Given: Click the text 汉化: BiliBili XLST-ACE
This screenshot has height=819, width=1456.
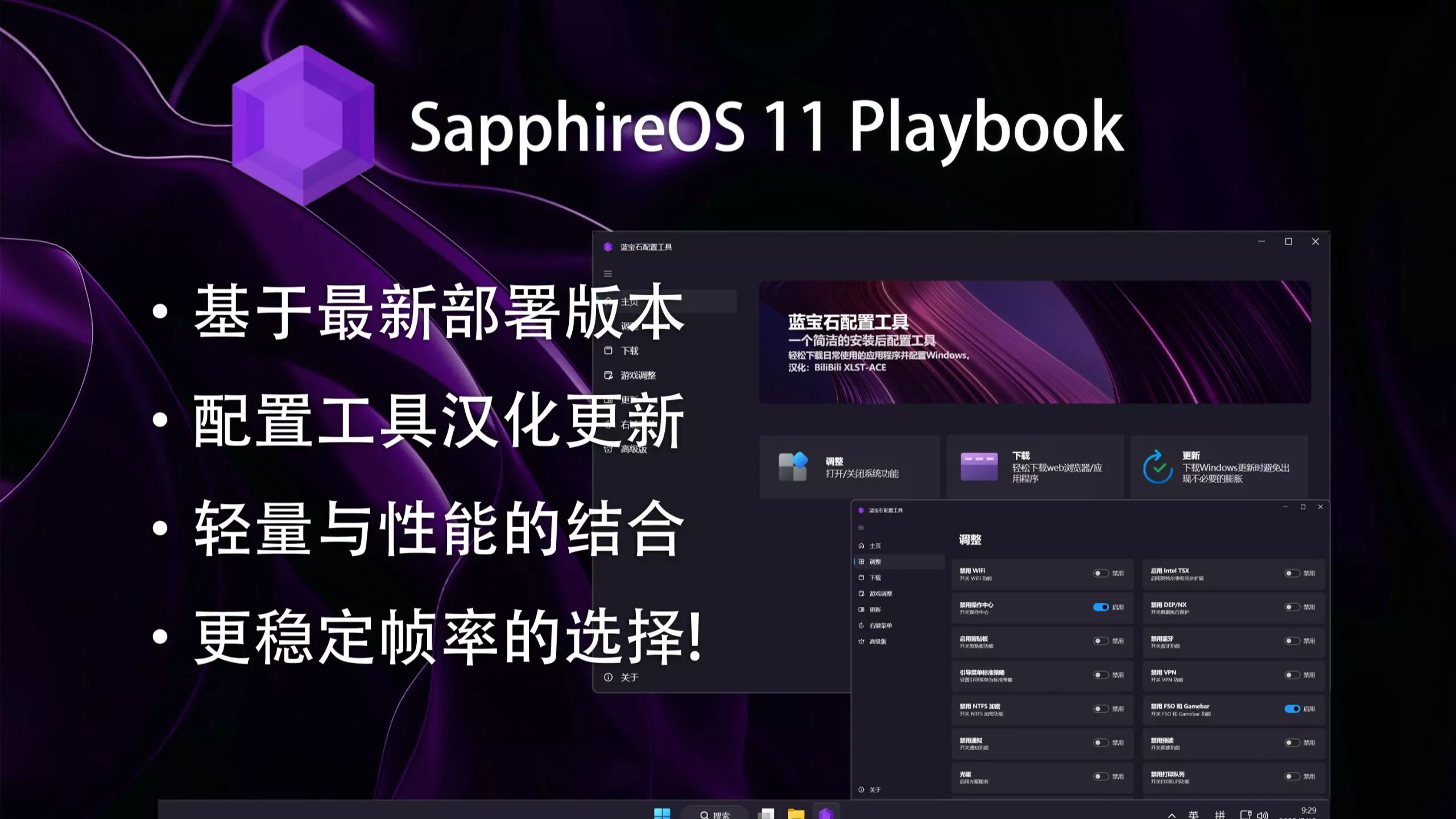Looking at the screenshot, I should (x=837, y=367).
